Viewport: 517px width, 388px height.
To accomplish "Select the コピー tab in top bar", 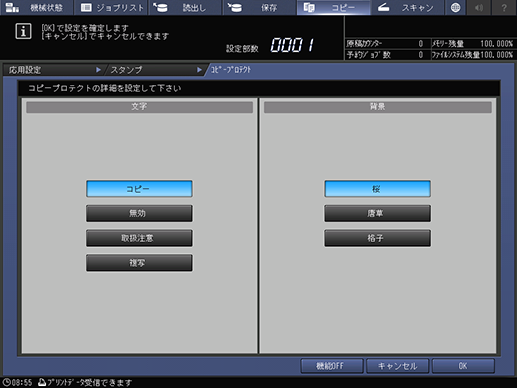I will 334,7.
